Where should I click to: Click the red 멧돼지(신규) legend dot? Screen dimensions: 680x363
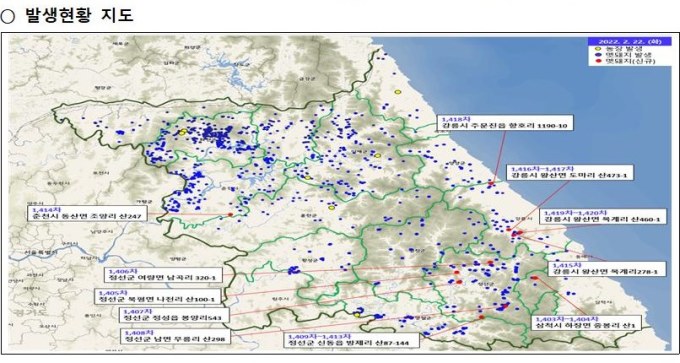pyautogui.click(x=598, y=62)
